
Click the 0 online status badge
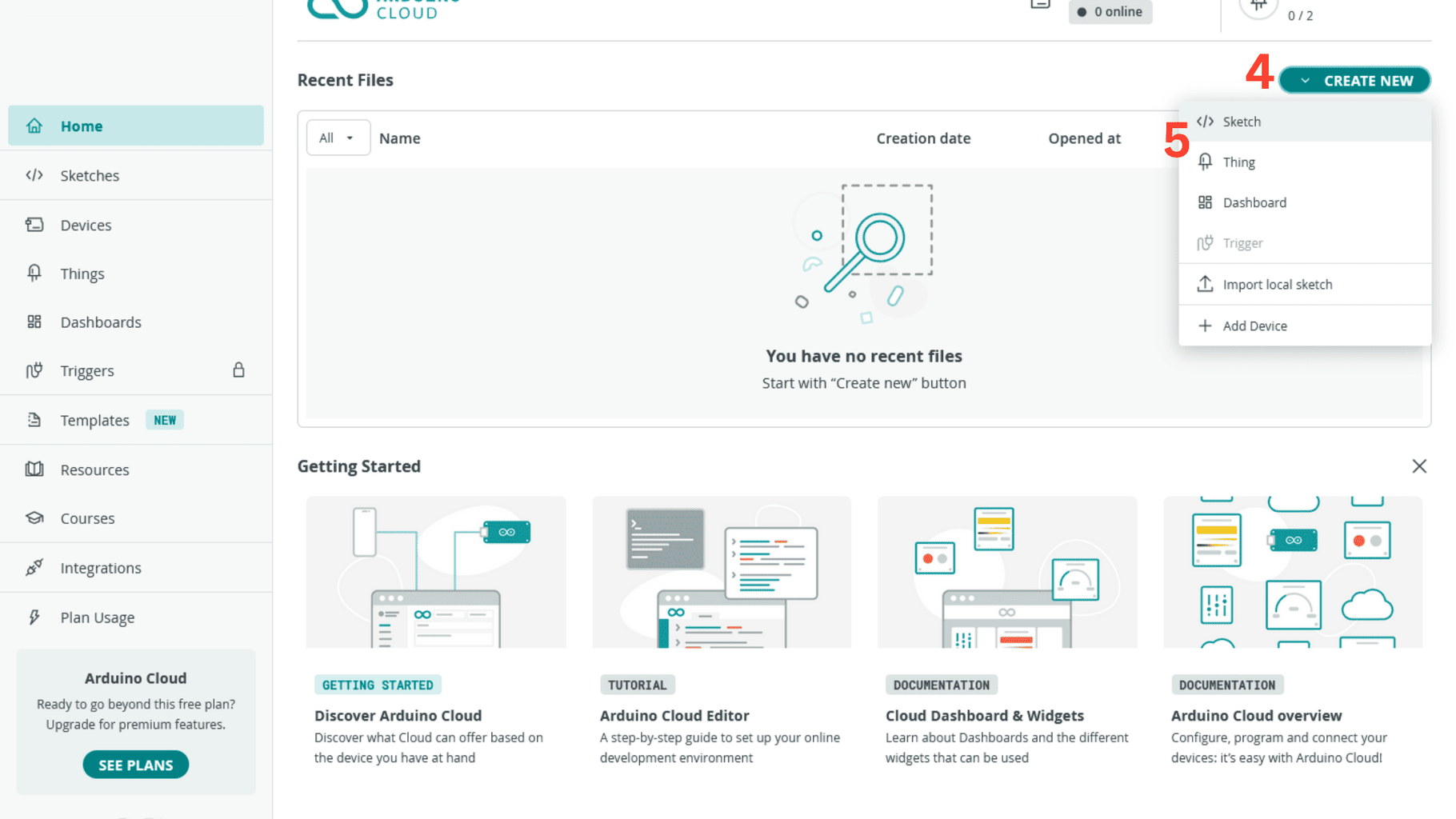1110,11
